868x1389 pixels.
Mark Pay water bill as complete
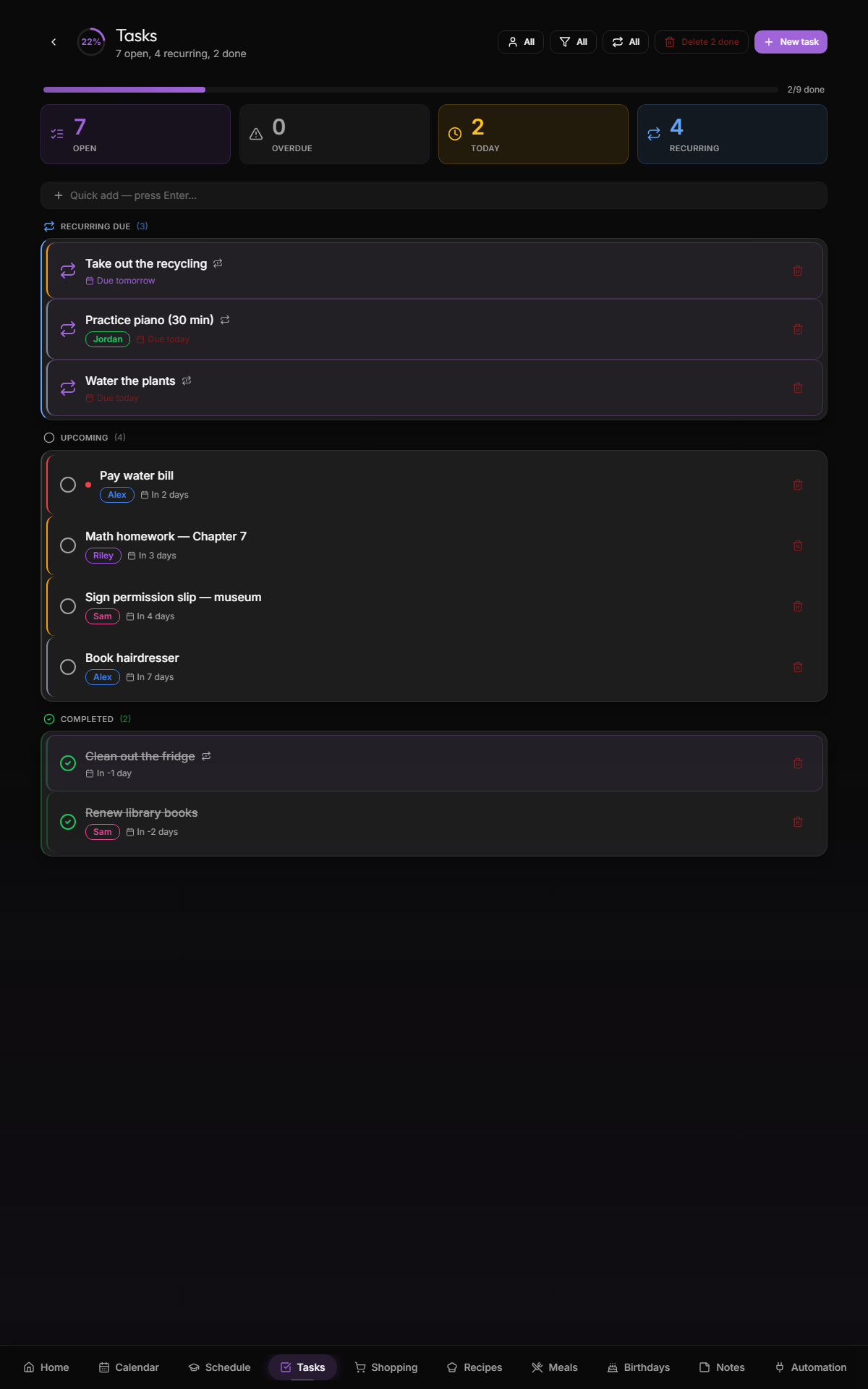tap(68, 485)
